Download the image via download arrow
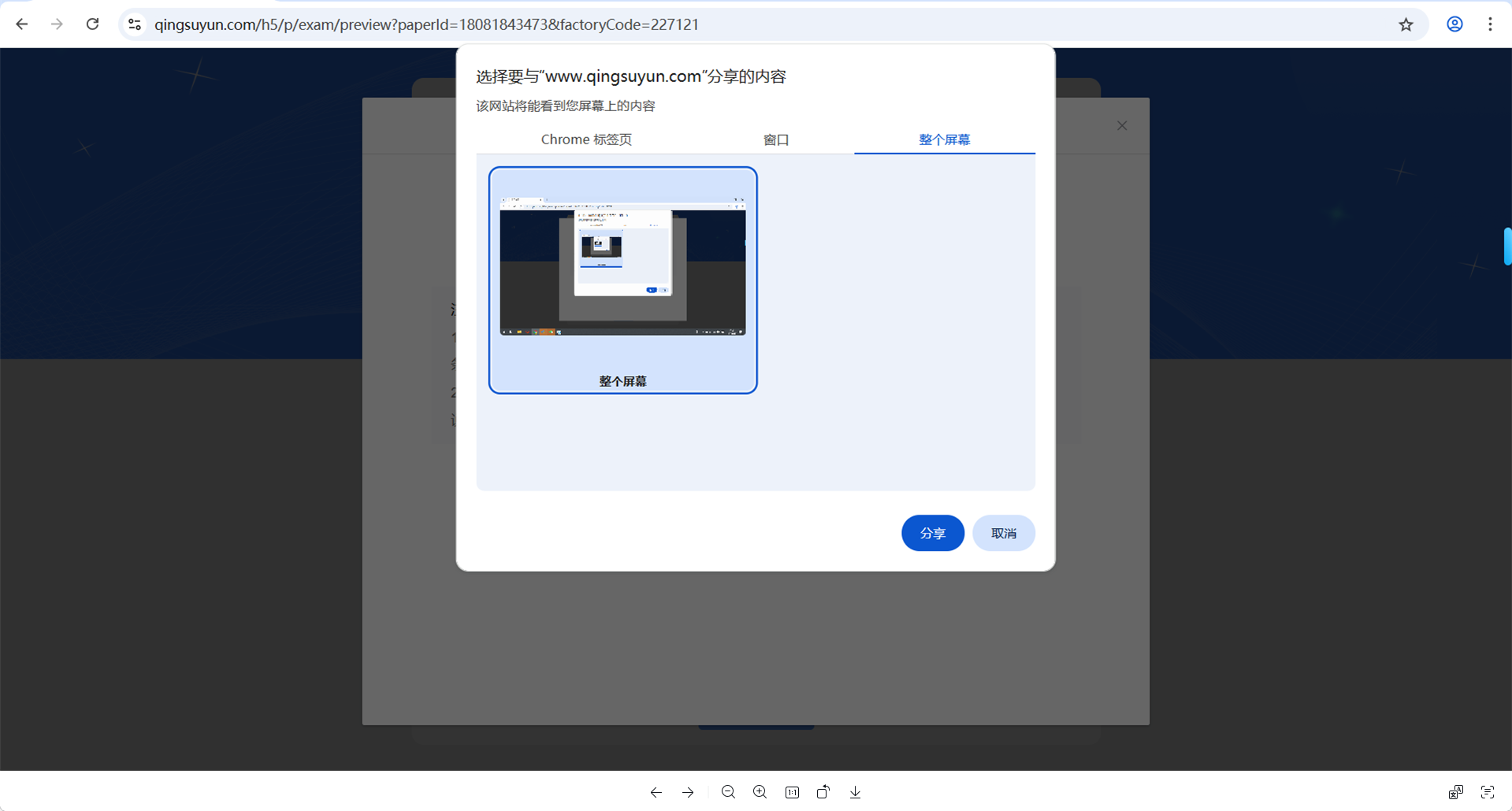 855,792
